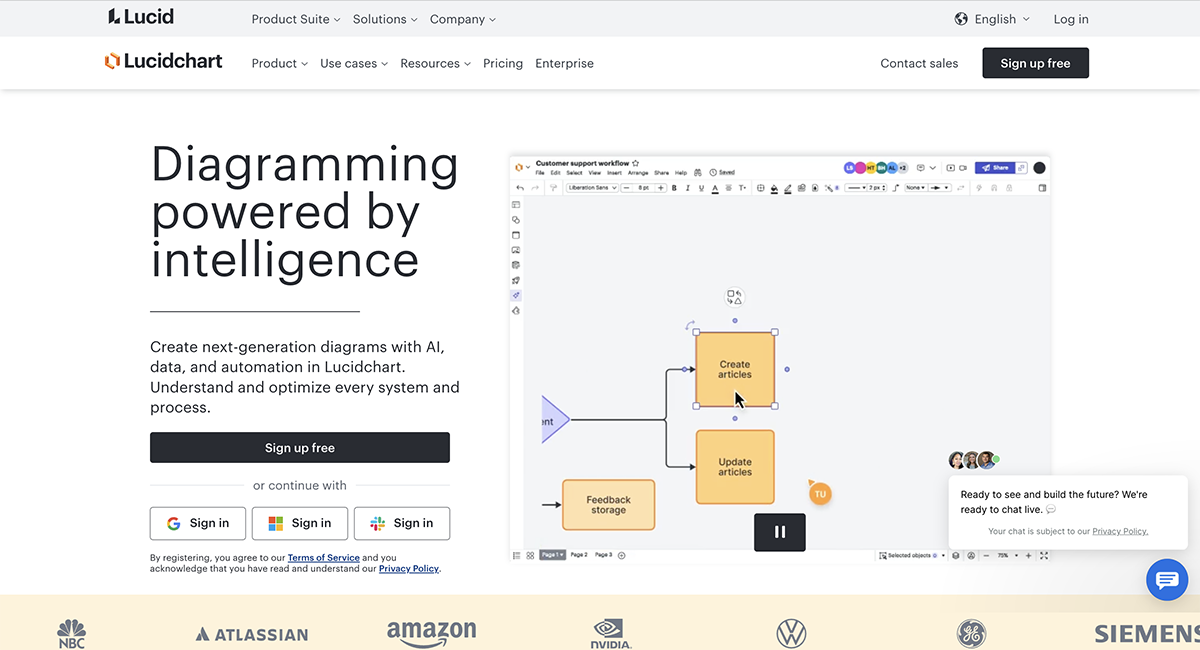
Task: Open the English language dropdown
Action: [992, 18]
